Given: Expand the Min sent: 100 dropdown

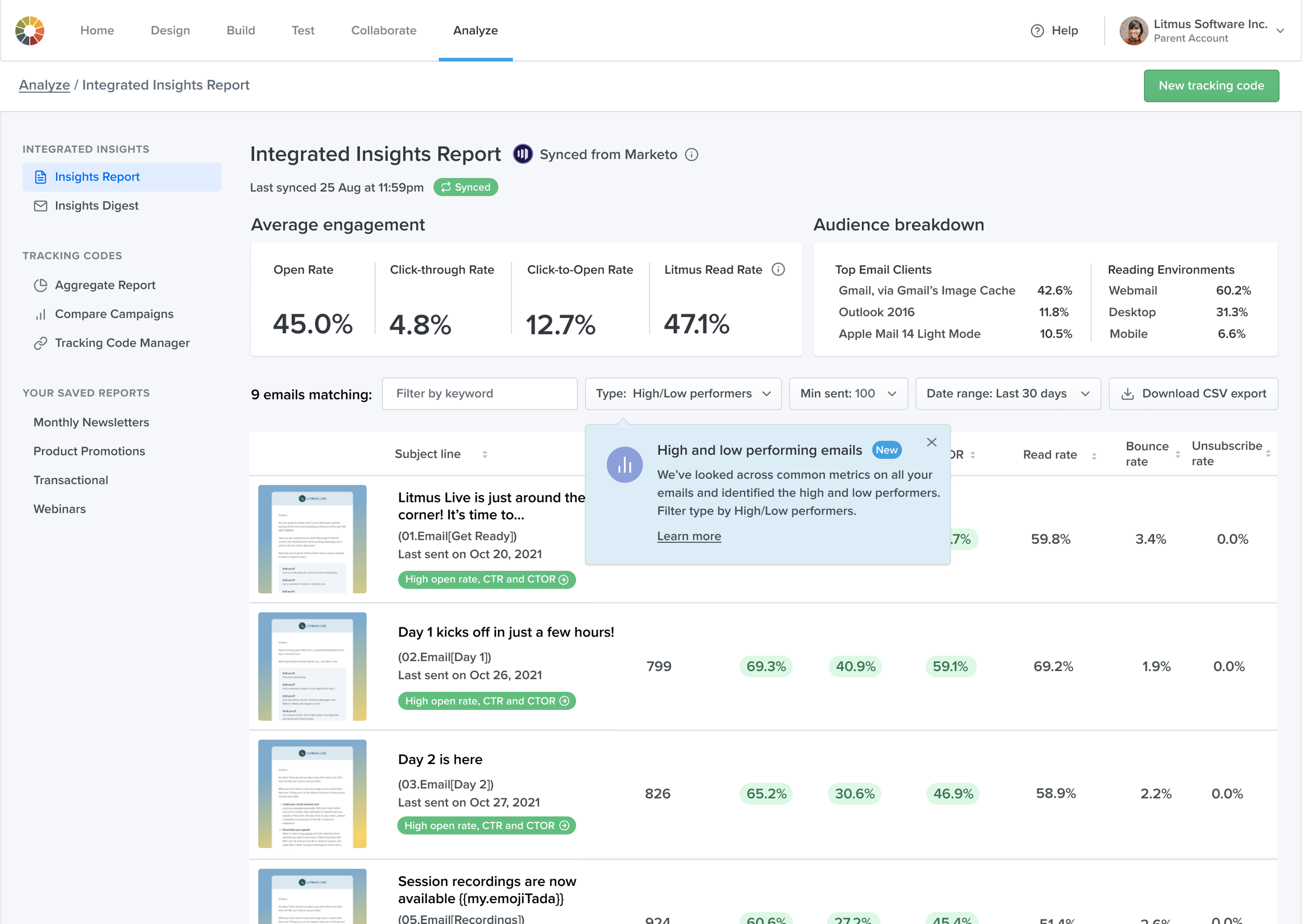Looking at the screenshot, I should click(x=848, y=394).
